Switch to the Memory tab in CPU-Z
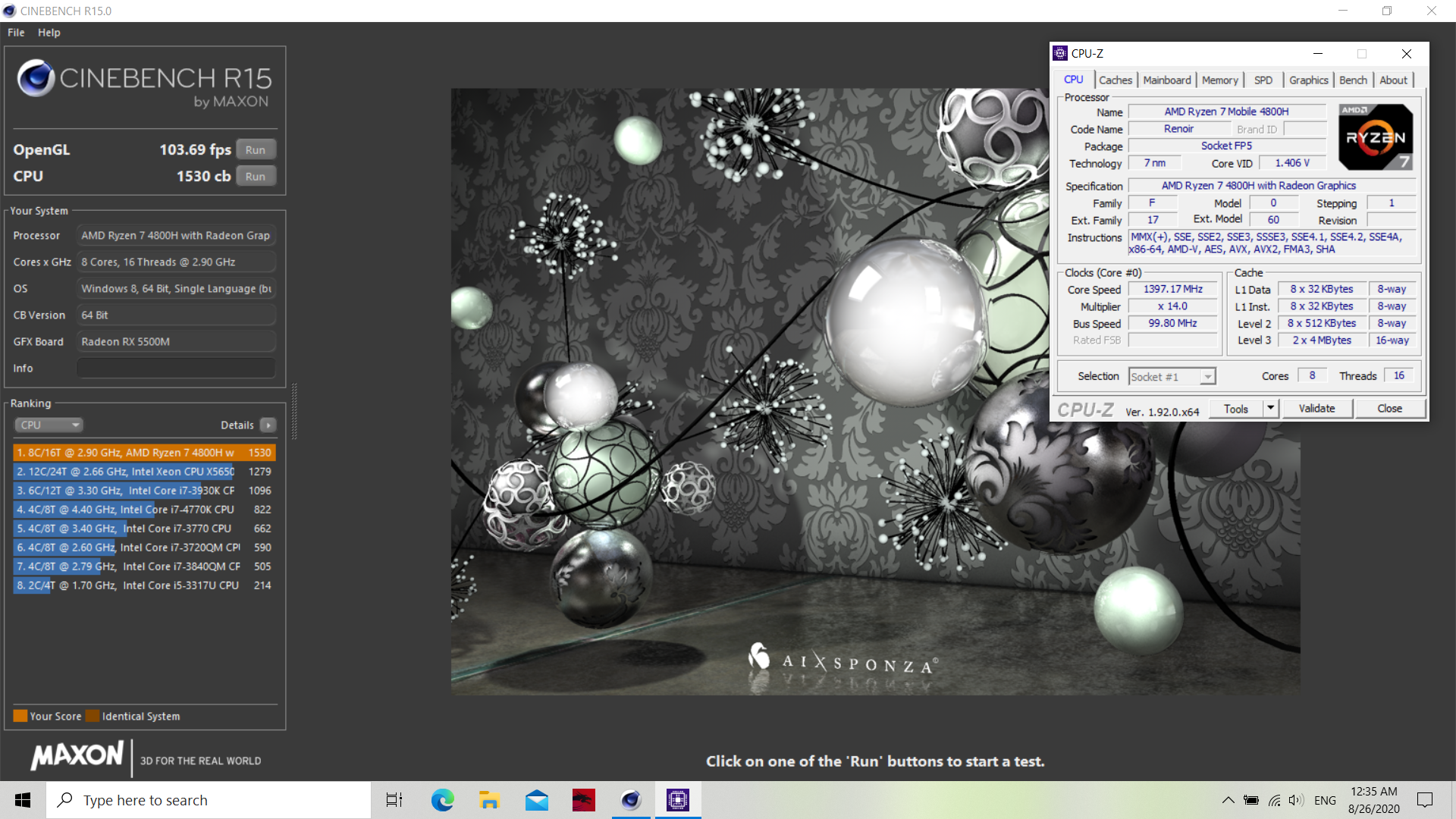 tap(1220, 80)
